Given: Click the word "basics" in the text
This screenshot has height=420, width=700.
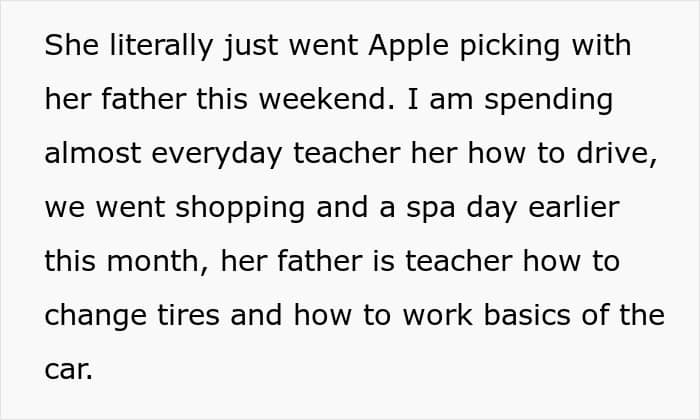Looking at the screenshot, I should (x=527, y=315).
